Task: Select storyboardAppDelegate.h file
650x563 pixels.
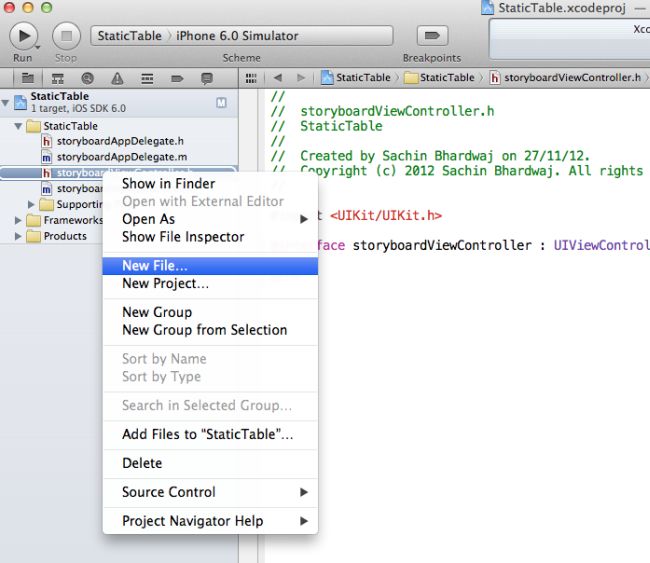Action: [119, 141]
